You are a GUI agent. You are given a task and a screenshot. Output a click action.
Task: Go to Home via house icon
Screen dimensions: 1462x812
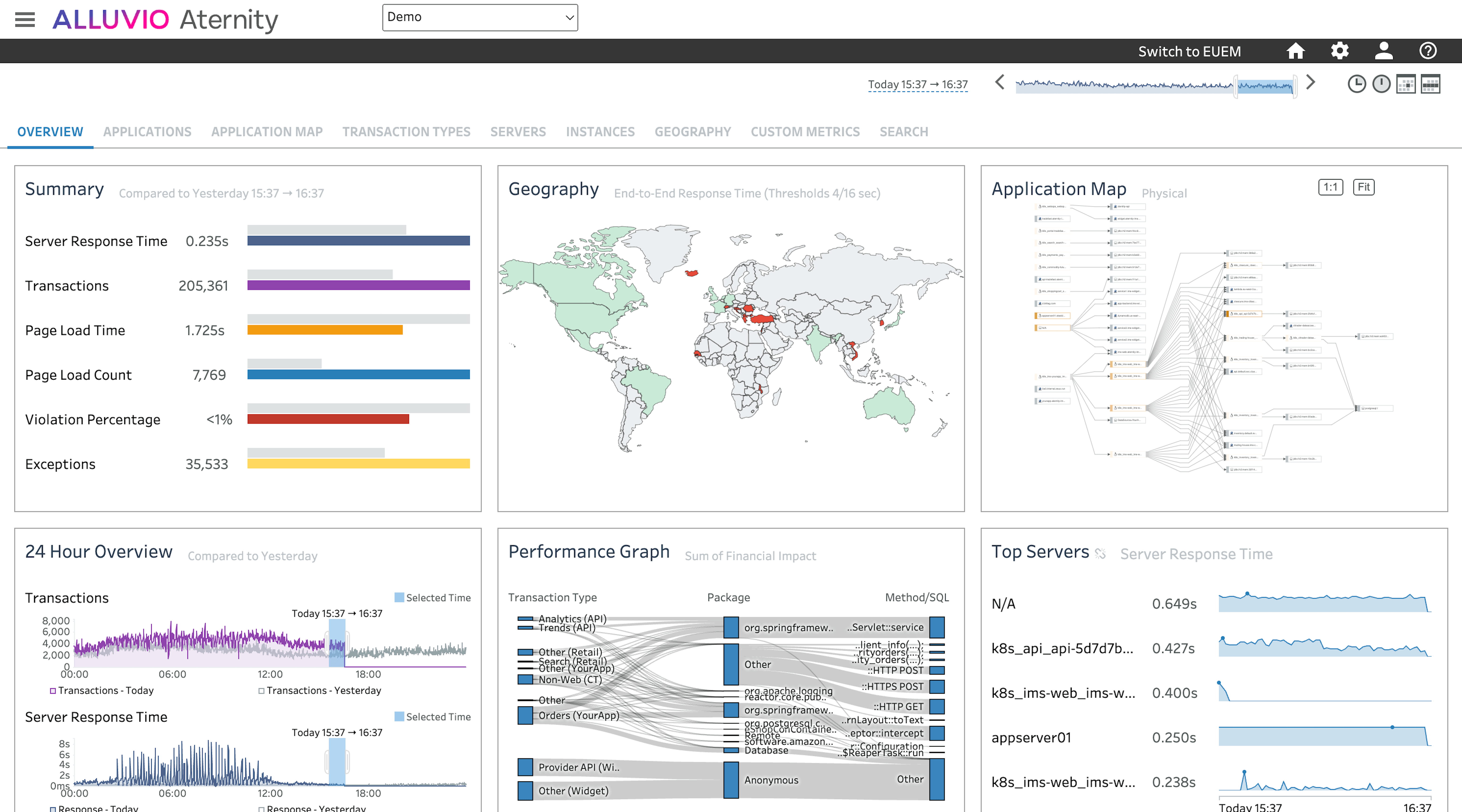1295,51
